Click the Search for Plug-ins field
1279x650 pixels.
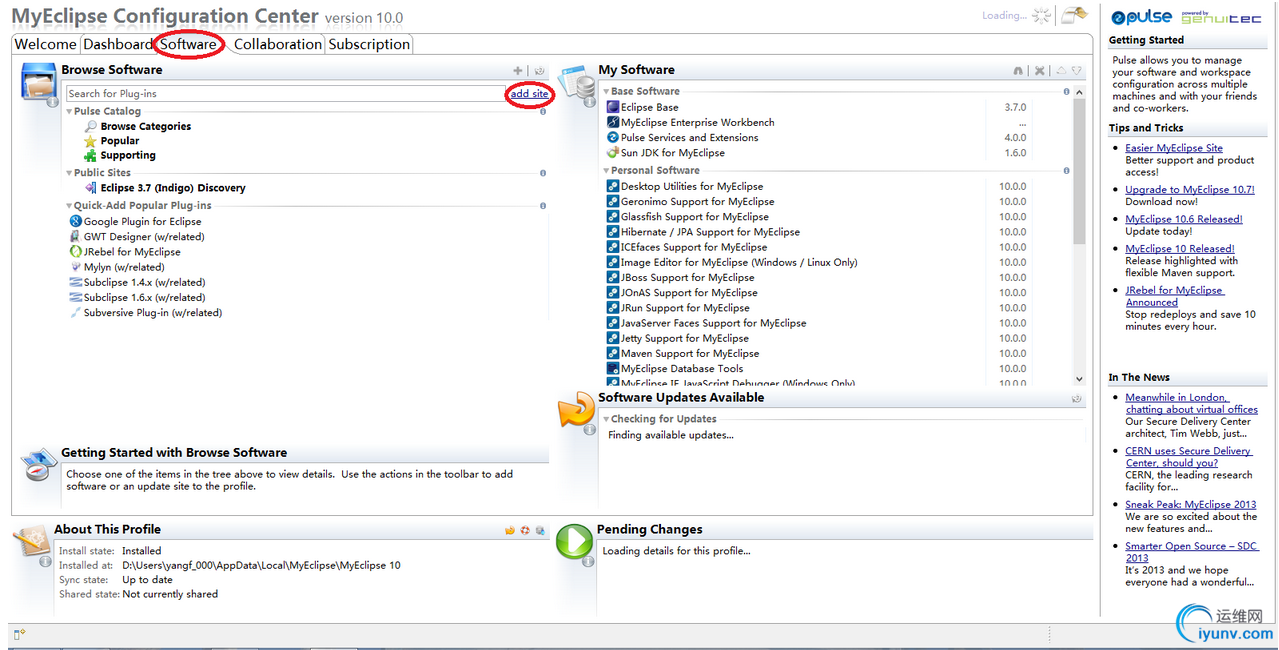286,94
